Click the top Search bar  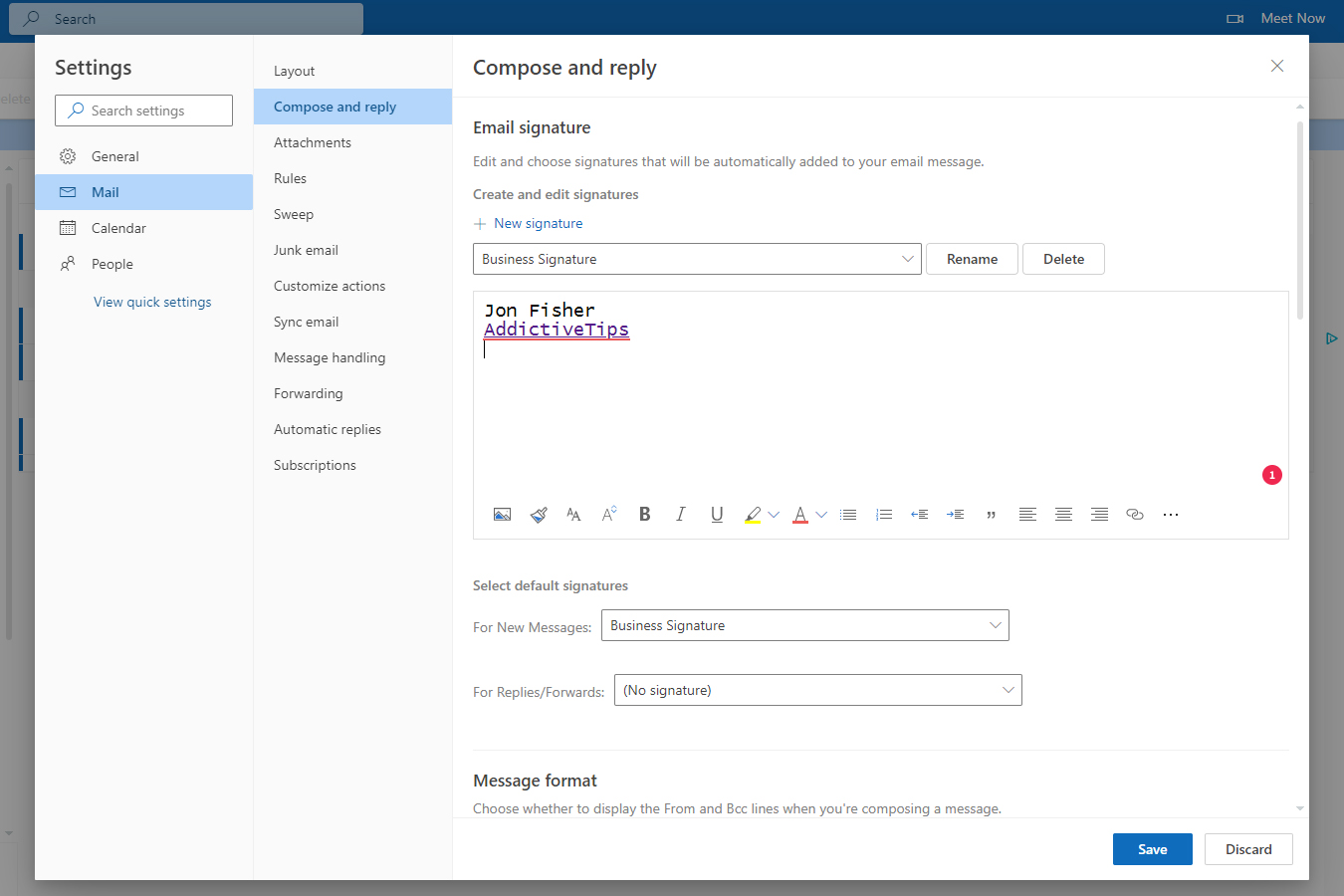point(186,19)
